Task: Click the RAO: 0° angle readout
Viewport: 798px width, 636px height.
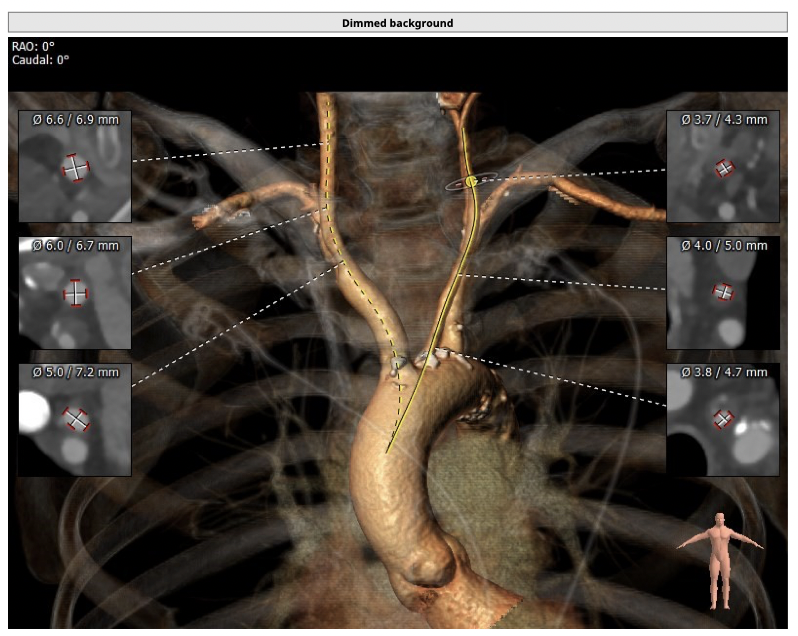Action: (34, 46)
